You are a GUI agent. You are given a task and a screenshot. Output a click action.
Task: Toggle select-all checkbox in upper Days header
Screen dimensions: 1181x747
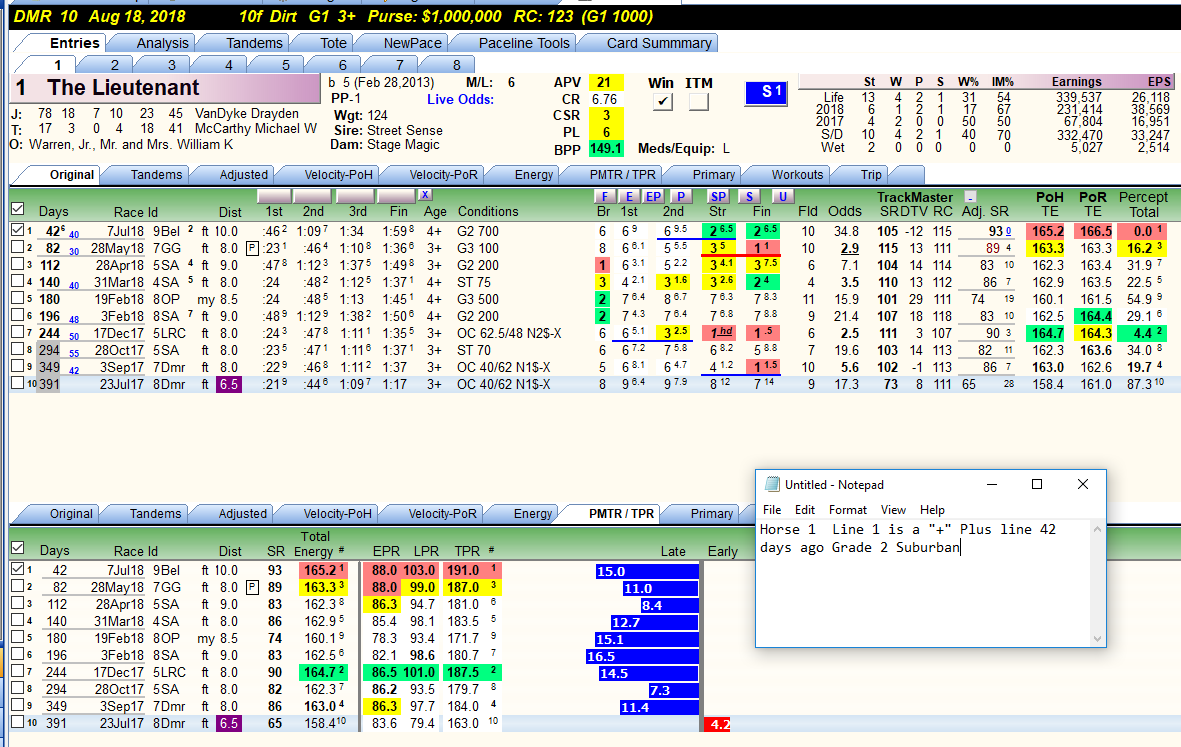click(x=18, y=209)
